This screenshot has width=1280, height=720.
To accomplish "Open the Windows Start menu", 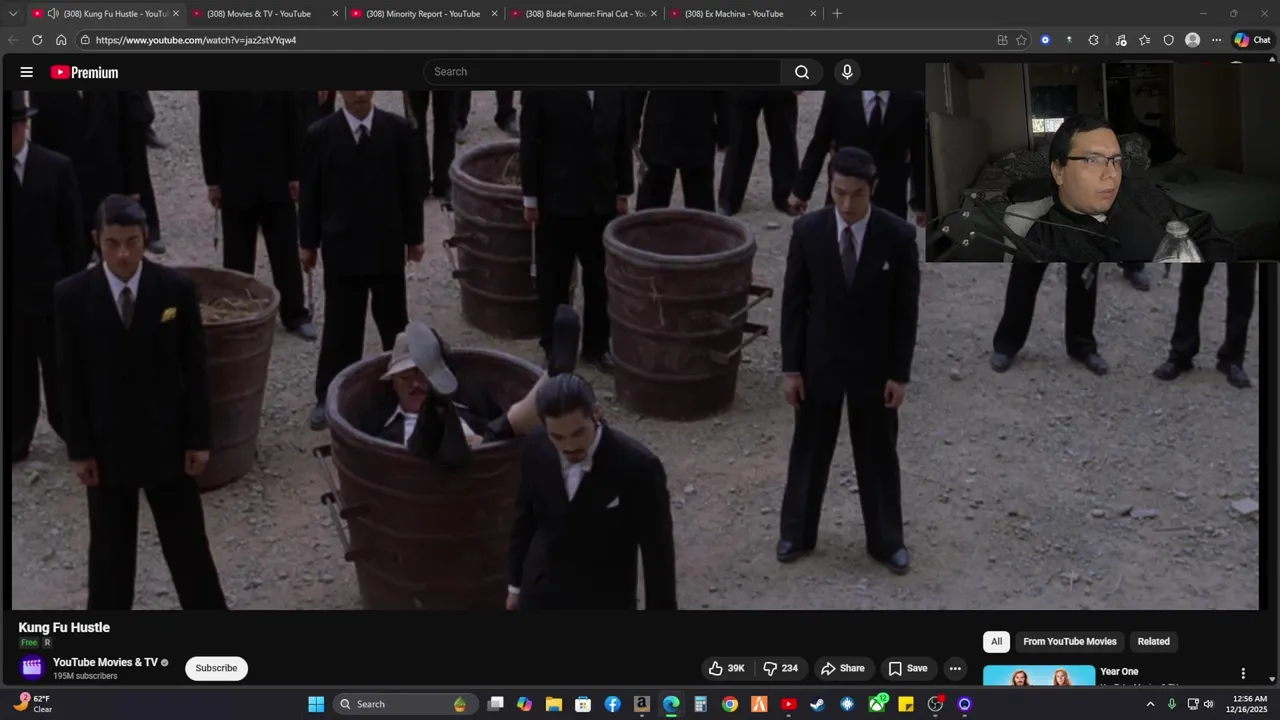I will (316, 704).
